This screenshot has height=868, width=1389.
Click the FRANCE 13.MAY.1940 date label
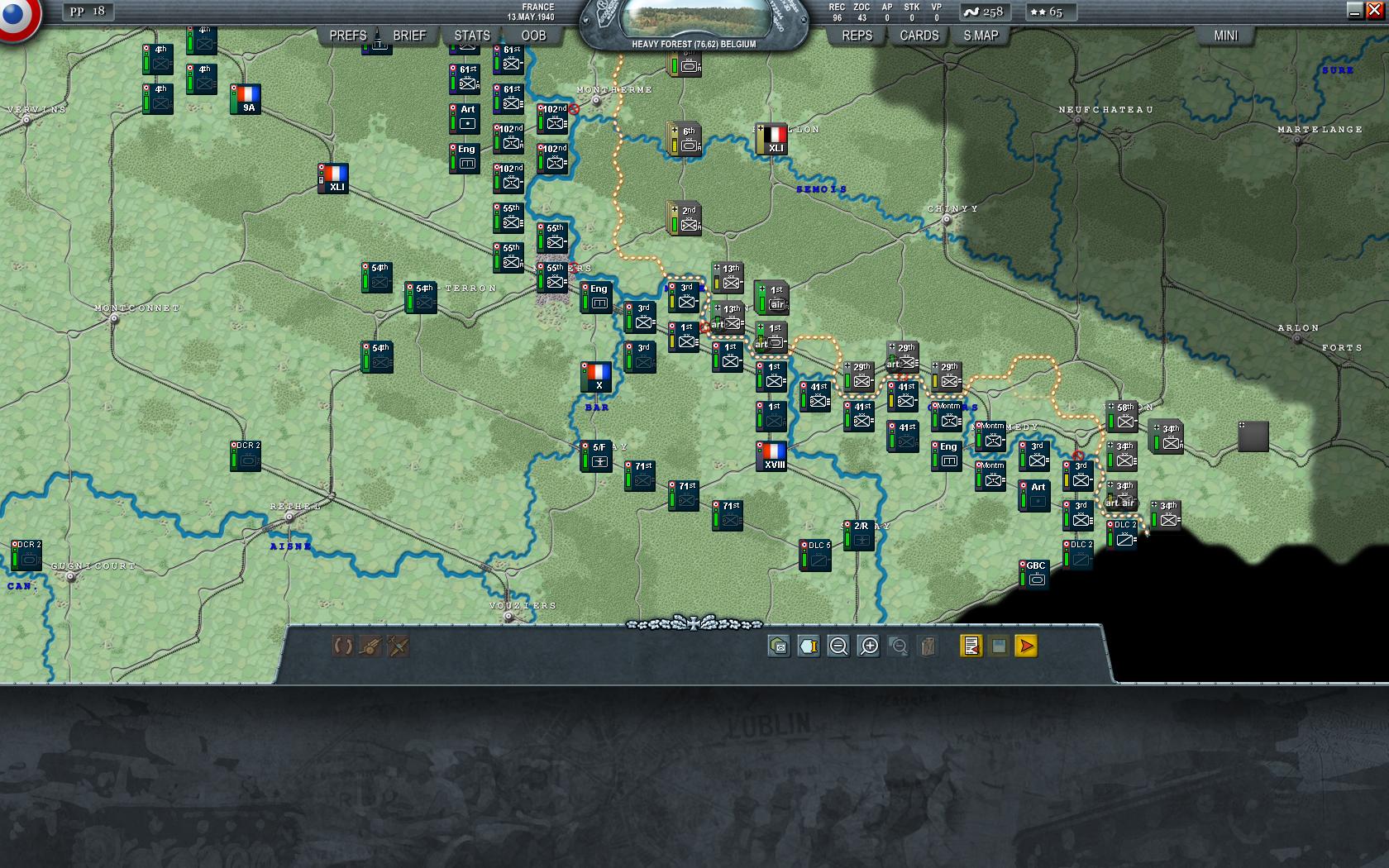pos(532,12)
